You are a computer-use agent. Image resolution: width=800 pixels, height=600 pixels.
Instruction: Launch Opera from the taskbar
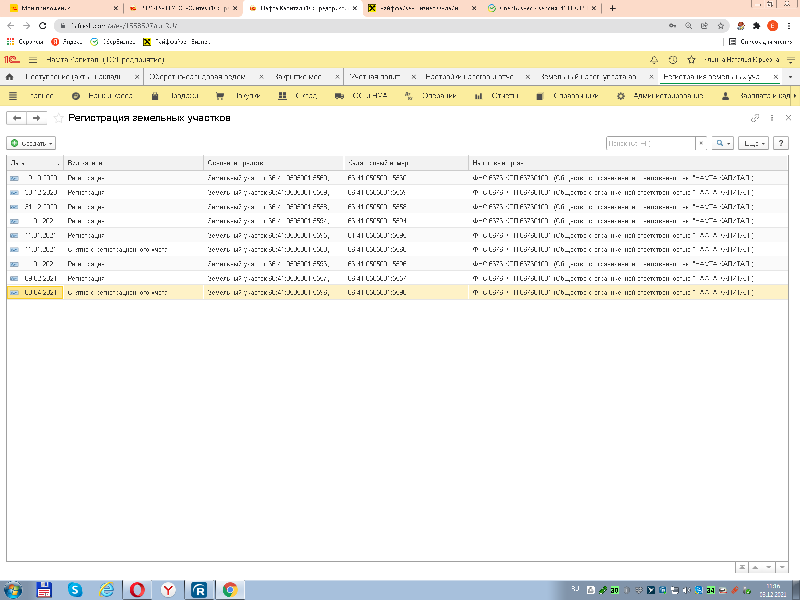[137, 590]
